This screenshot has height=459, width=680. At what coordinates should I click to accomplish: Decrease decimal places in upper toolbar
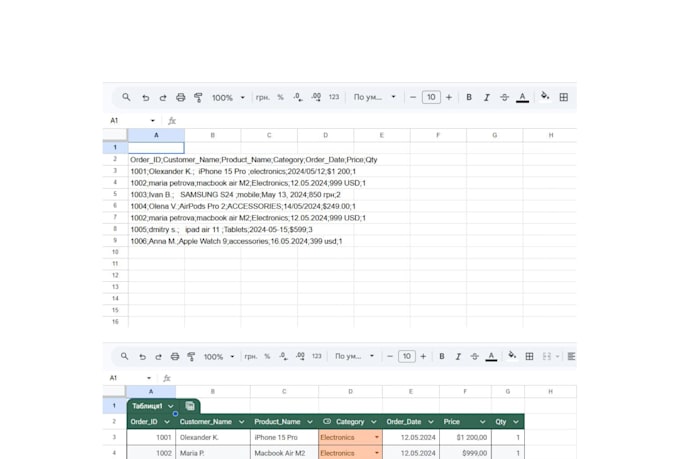pos(298,97)
